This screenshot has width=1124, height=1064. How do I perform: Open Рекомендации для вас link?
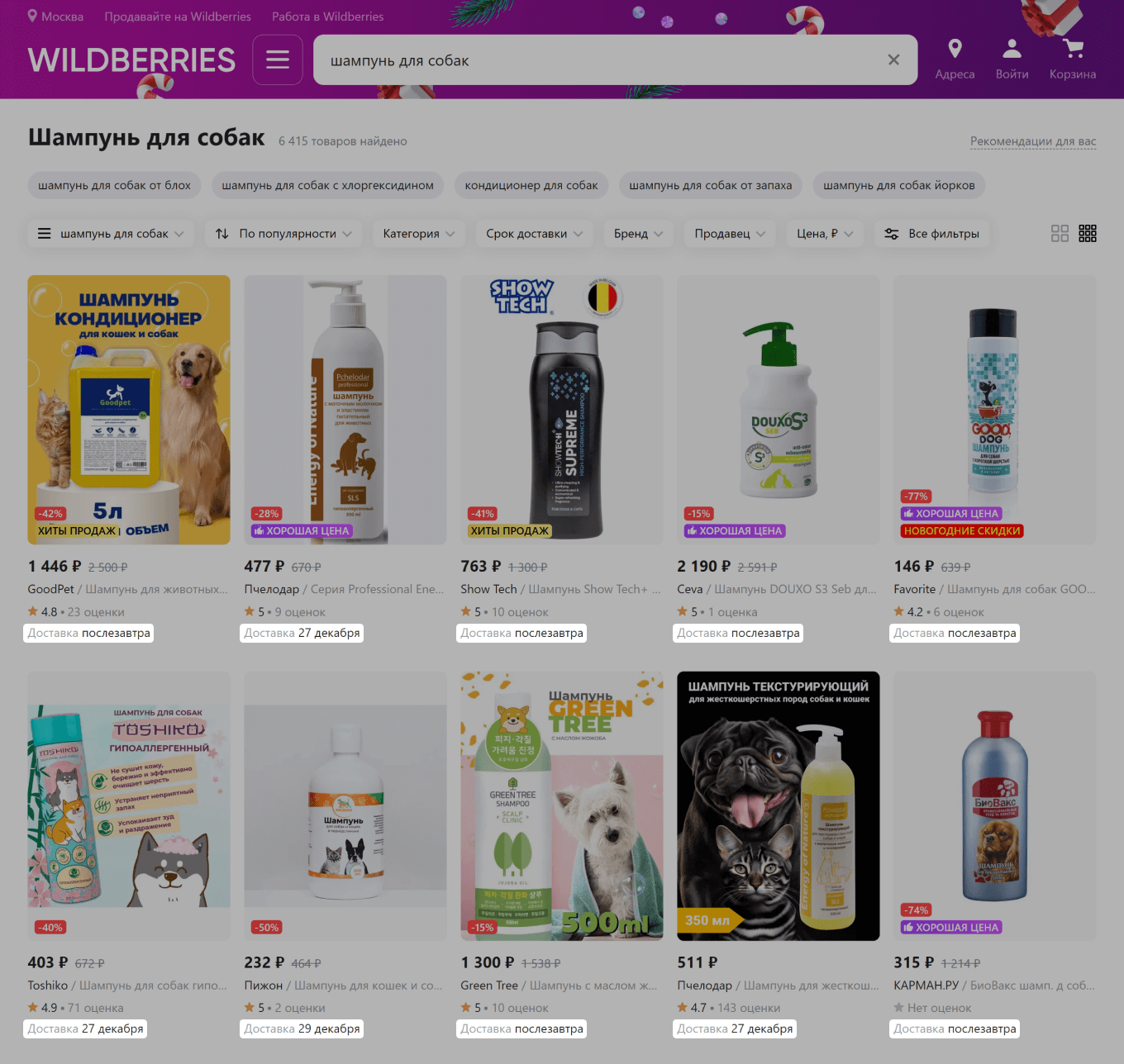tap(1033, 141)
